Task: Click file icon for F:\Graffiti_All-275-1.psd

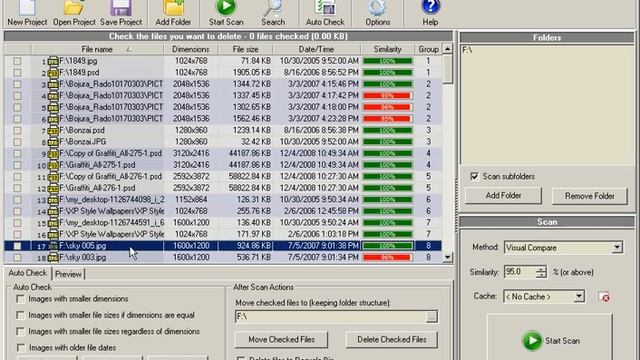Action: pyautogui.click(x=53, y=165)
